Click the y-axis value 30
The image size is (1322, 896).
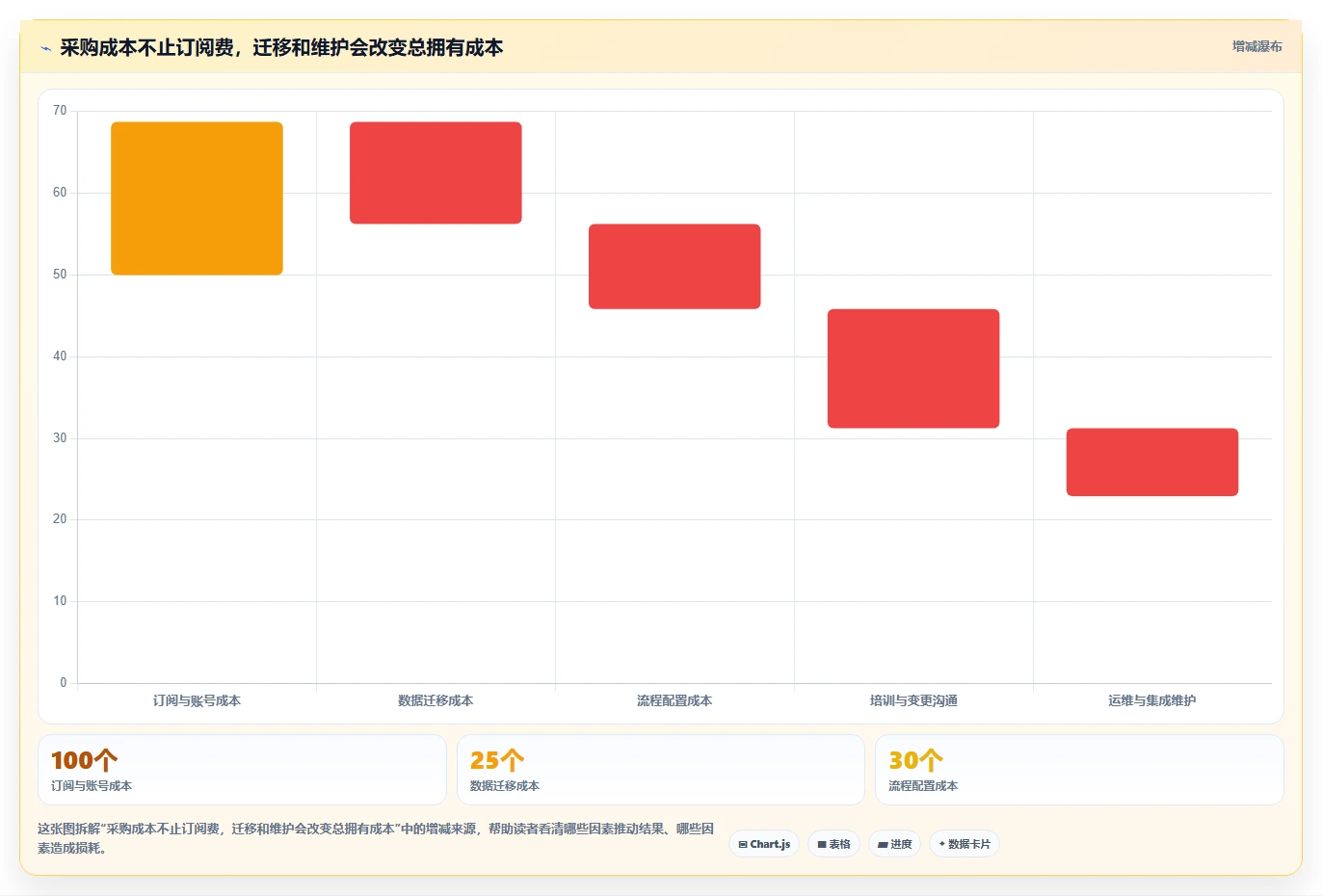tap(60, 438)
